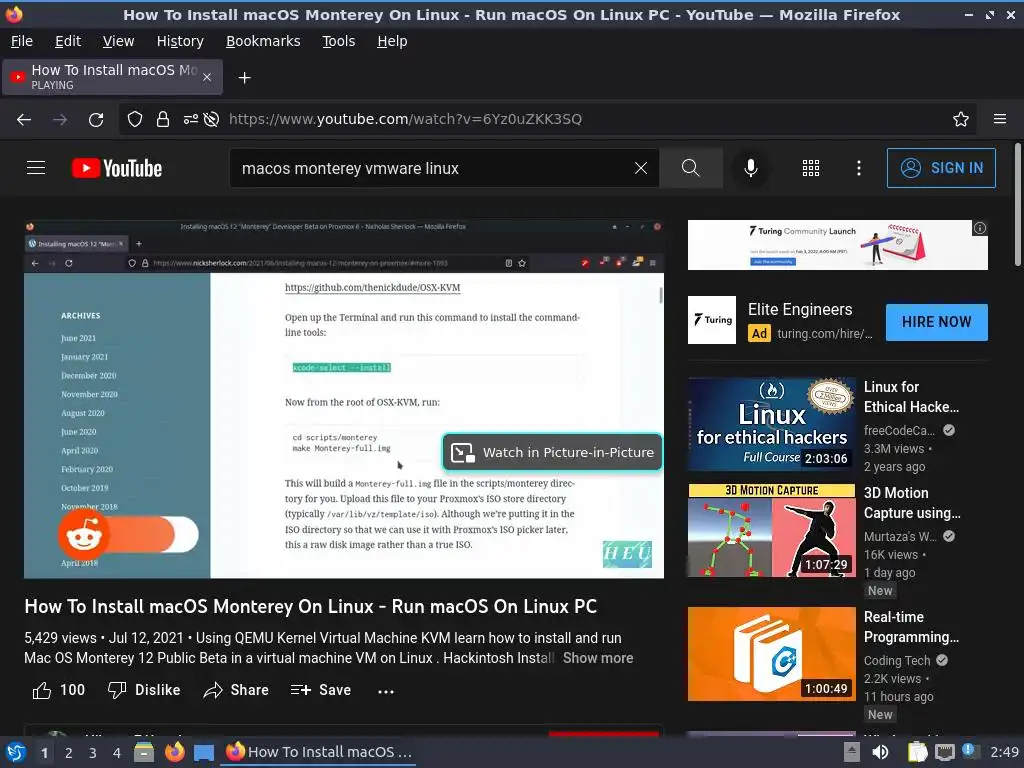Image resolution: width=1024 pixels, height=768 pixels.
Task: Save the video to a playlist
Action: click(x=321, y=690)
